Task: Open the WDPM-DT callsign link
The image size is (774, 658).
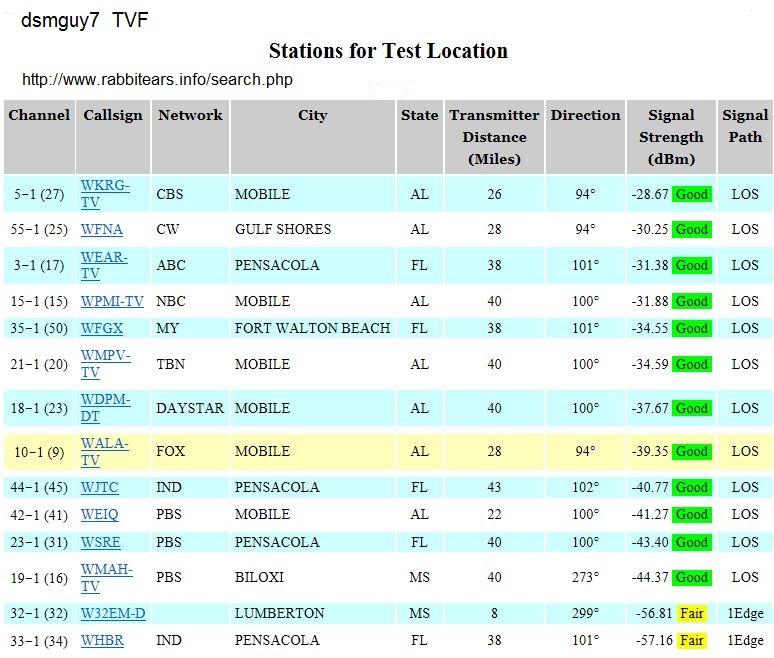Action: coord(105,408)
